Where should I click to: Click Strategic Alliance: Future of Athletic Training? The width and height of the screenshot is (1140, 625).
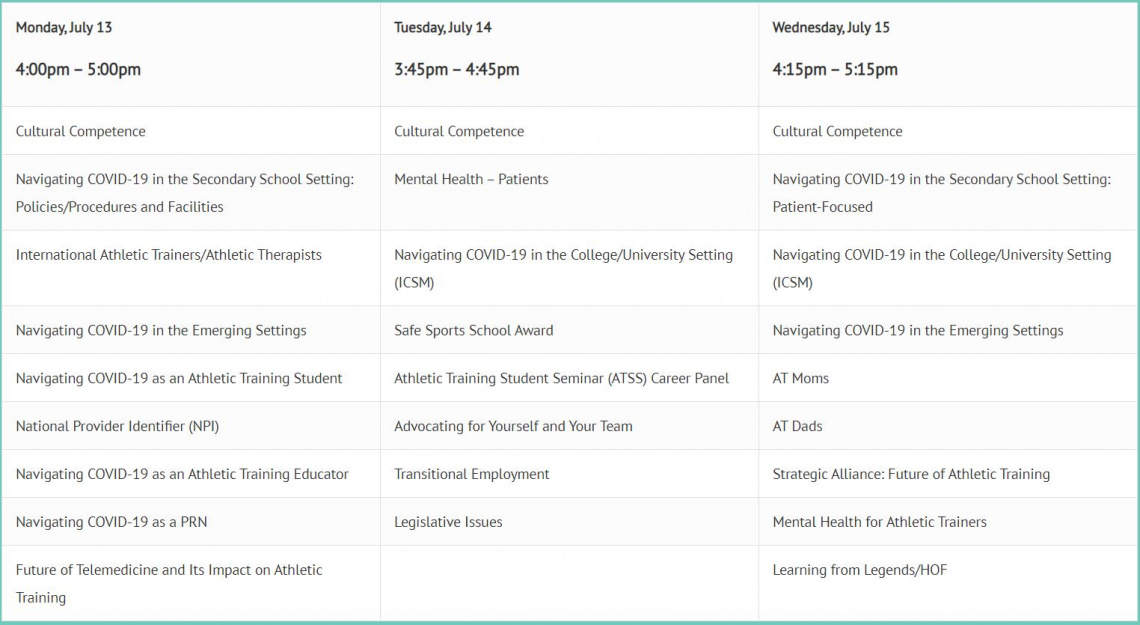click(x=911, y=475)
